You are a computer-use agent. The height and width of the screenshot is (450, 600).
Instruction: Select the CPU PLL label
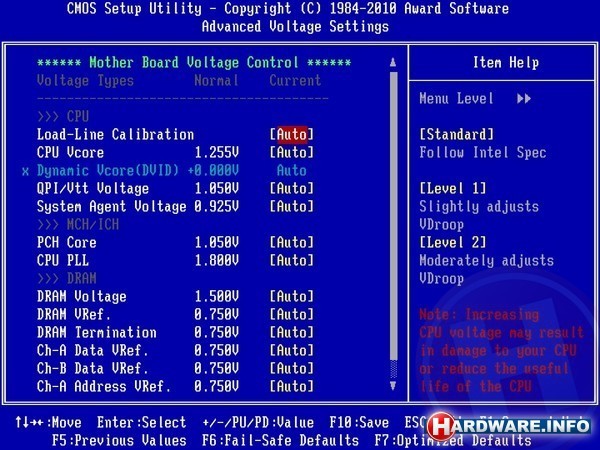pyautogui.click(x=63, y=260)
